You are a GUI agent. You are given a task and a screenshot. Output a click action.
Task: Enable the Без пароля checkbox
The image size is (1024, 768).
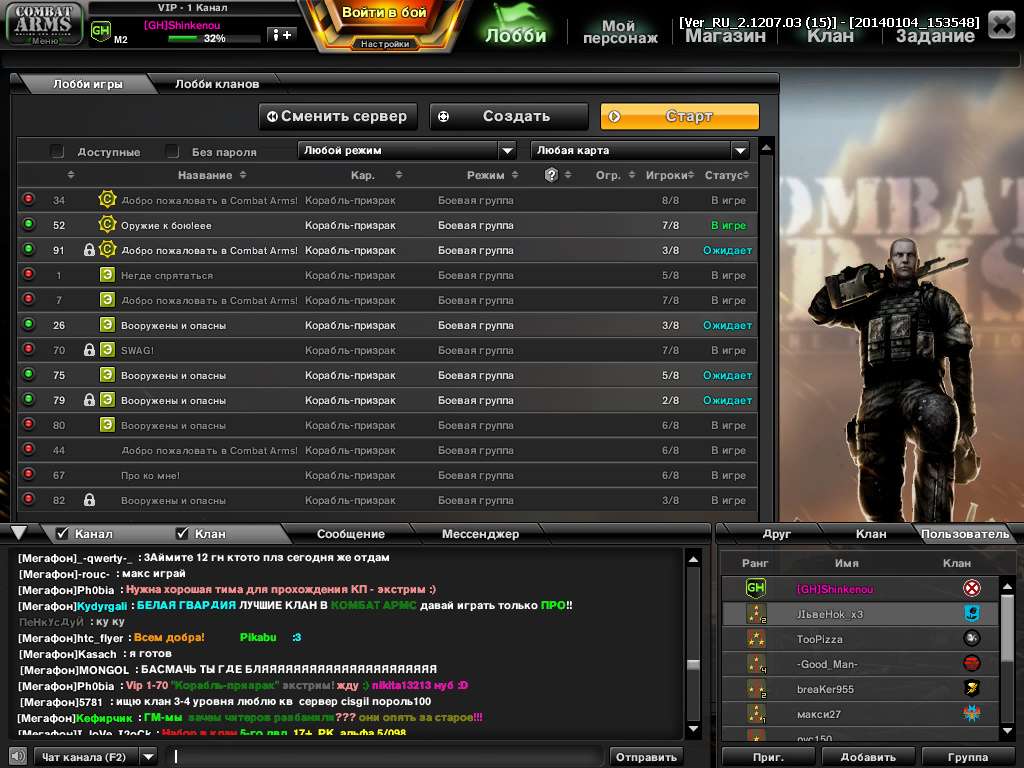pos(172,152)
